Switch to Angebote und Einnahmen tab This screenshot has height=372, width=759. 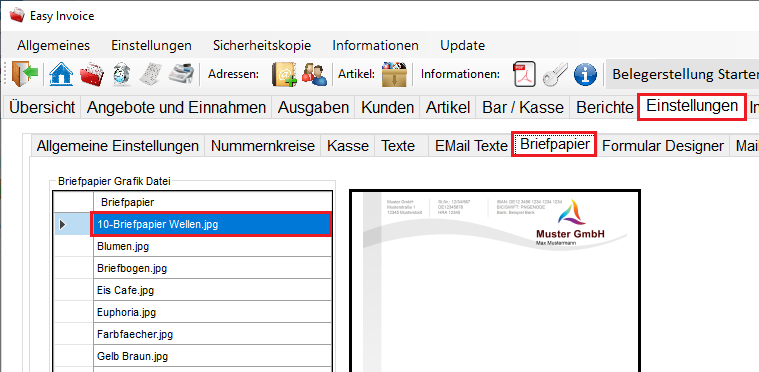(176, 107)
